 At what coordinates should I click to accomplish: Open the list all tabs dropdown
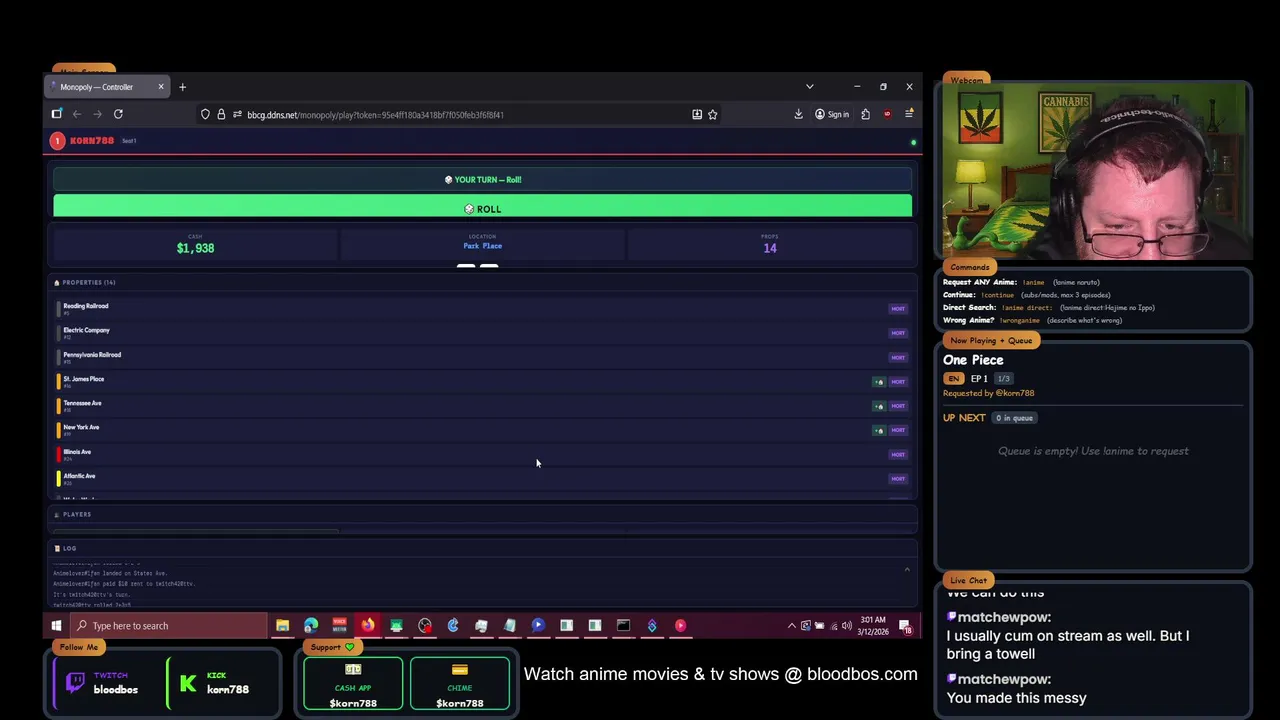coord(809,87)
